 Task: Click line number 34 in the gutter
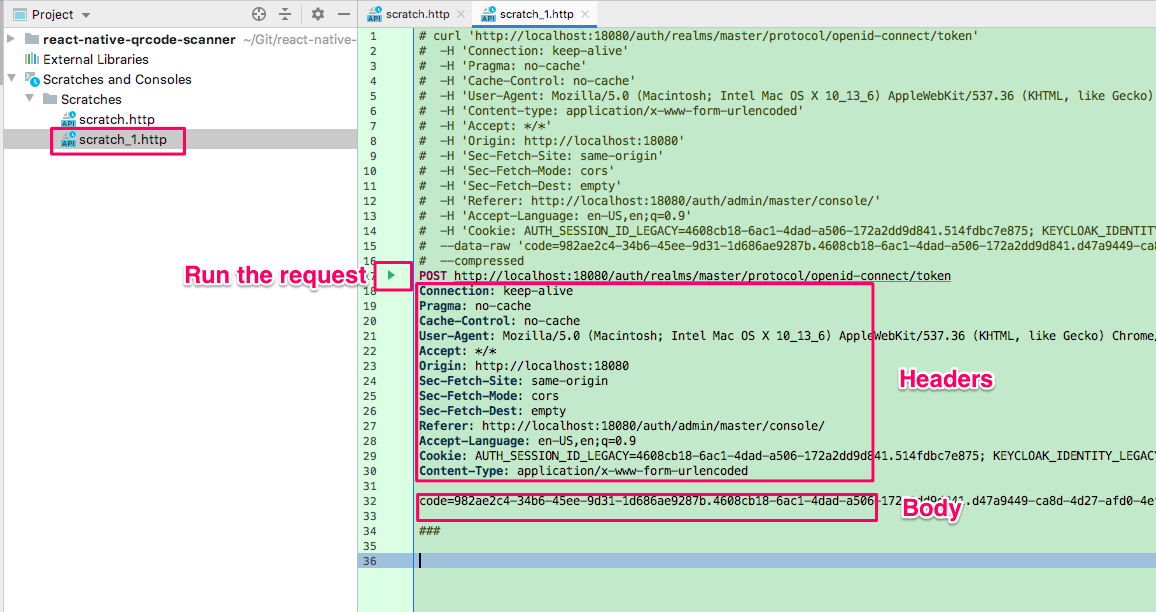[x=369, y=531]
